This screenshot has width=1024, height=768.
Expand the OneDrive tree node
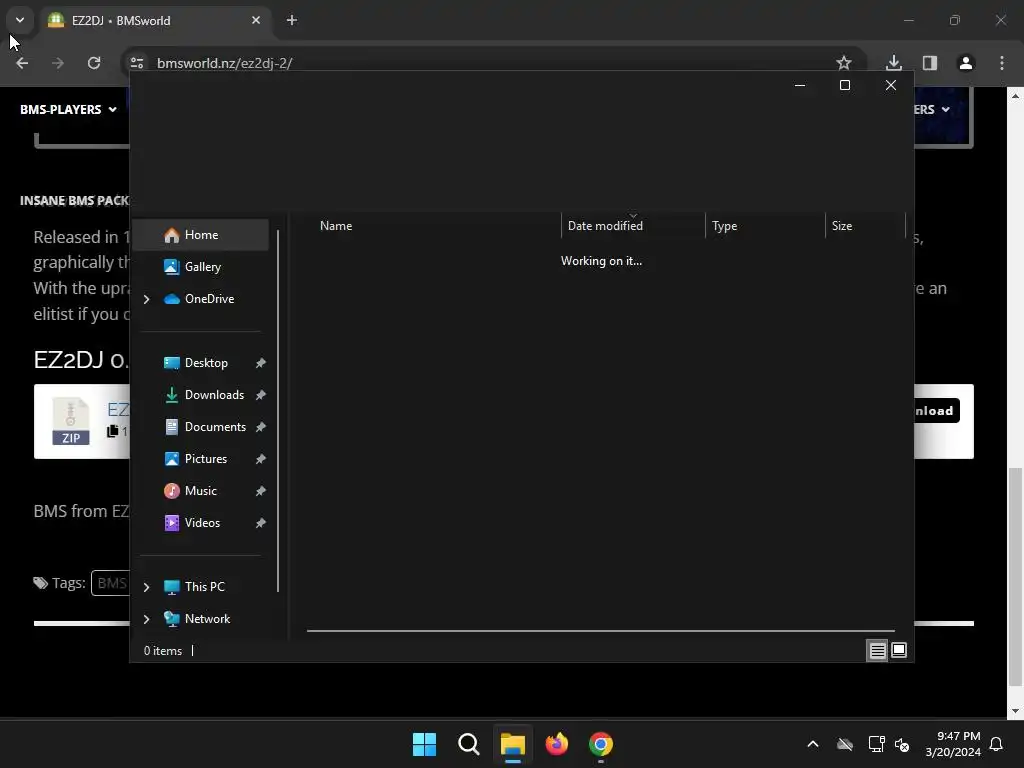click(147, 299)
